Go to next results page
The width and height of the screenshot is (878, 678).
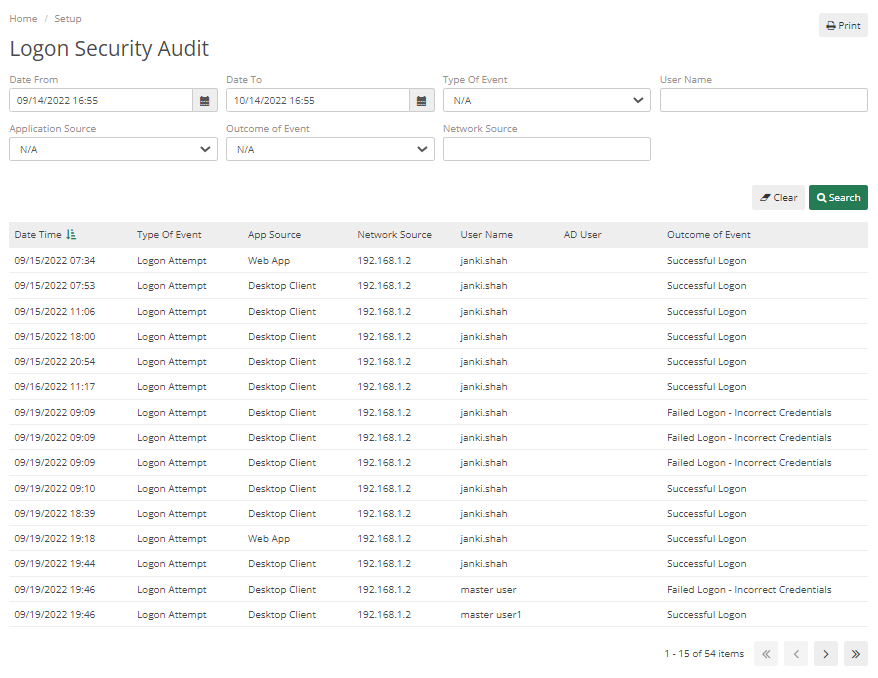tap(825, 653)
